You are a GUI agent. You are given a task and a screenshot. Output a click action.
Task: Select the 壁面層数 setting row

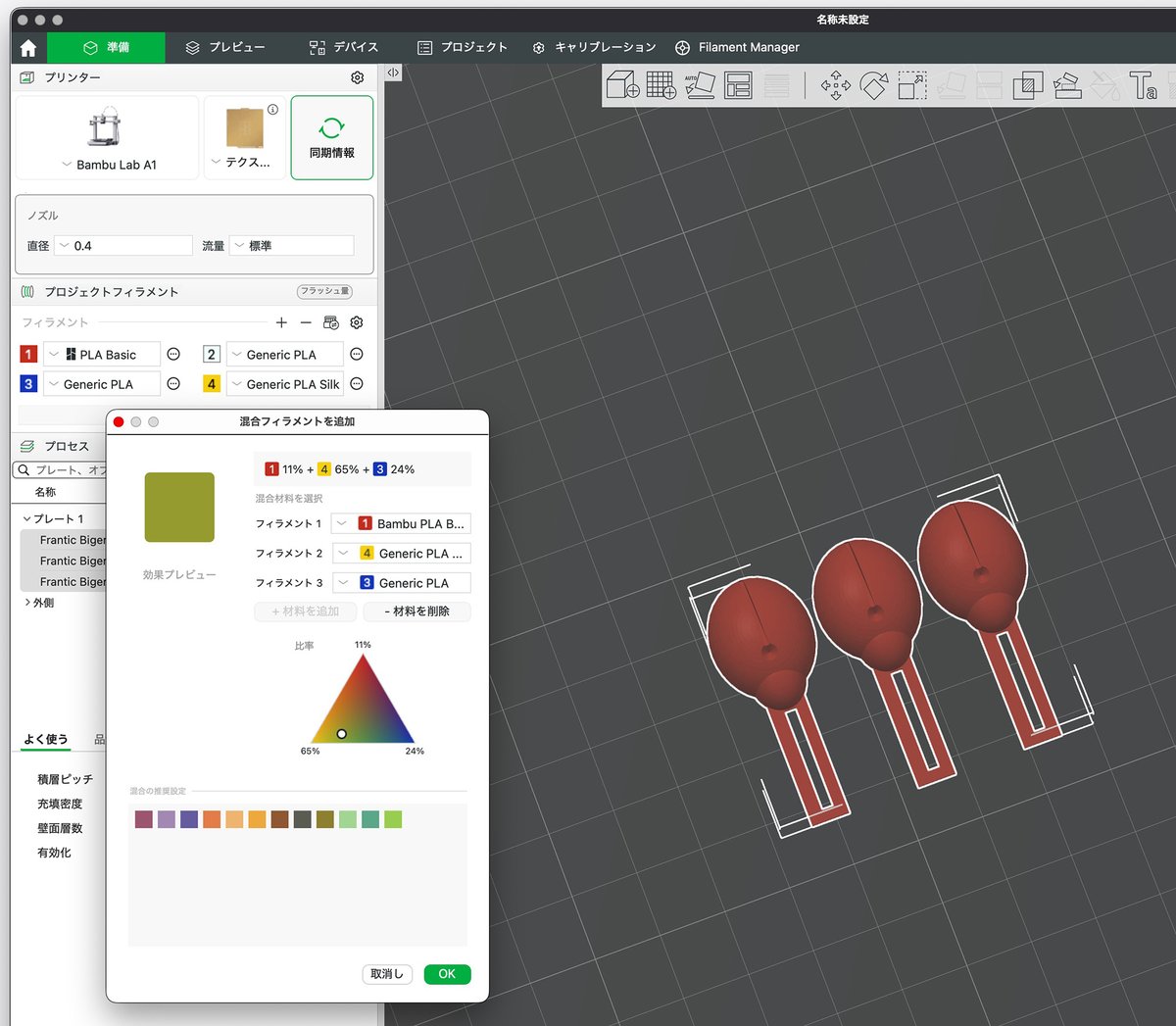[60, 828]
